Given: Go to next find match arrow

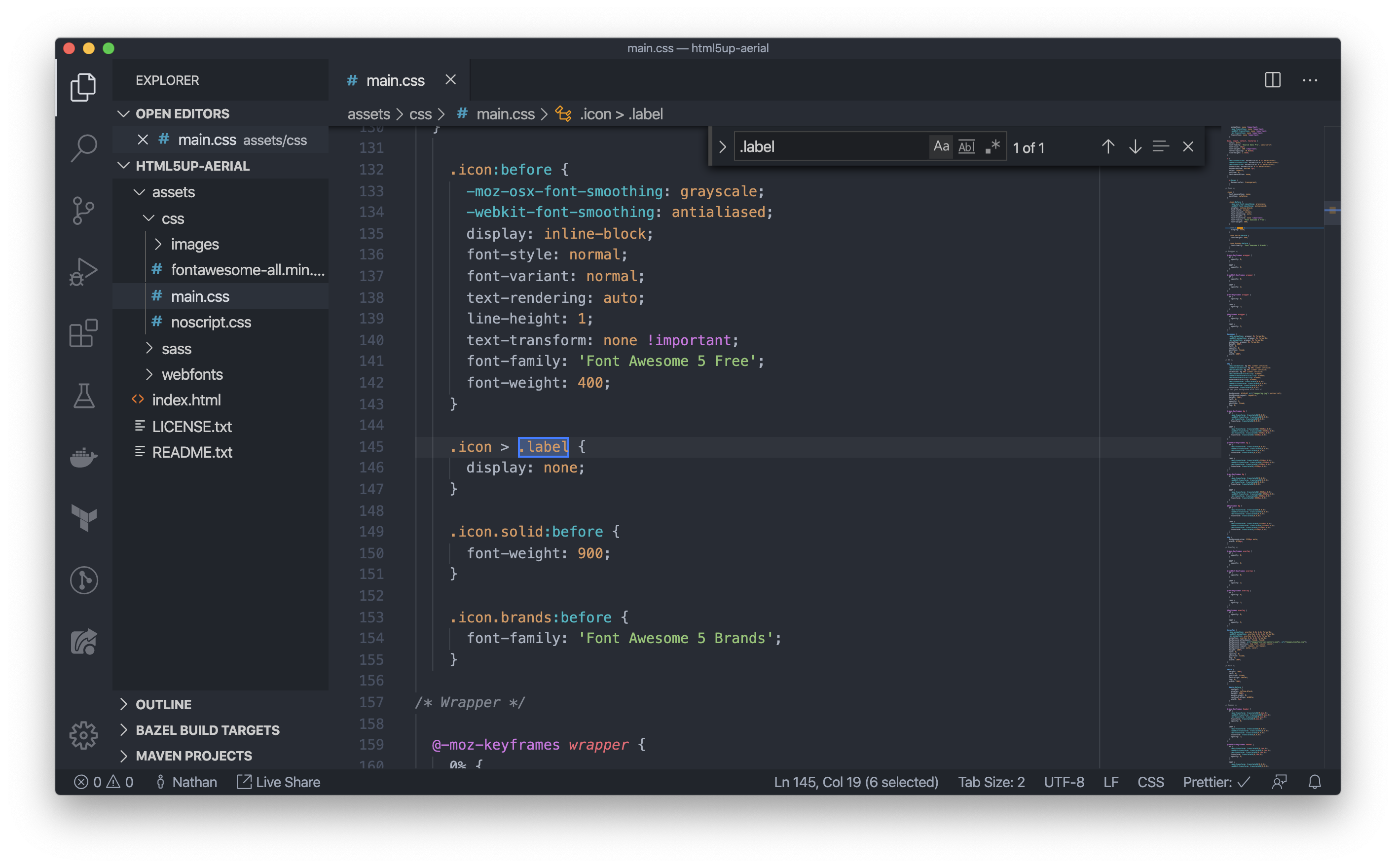Looking at the screenshot, I should 1135,147.
